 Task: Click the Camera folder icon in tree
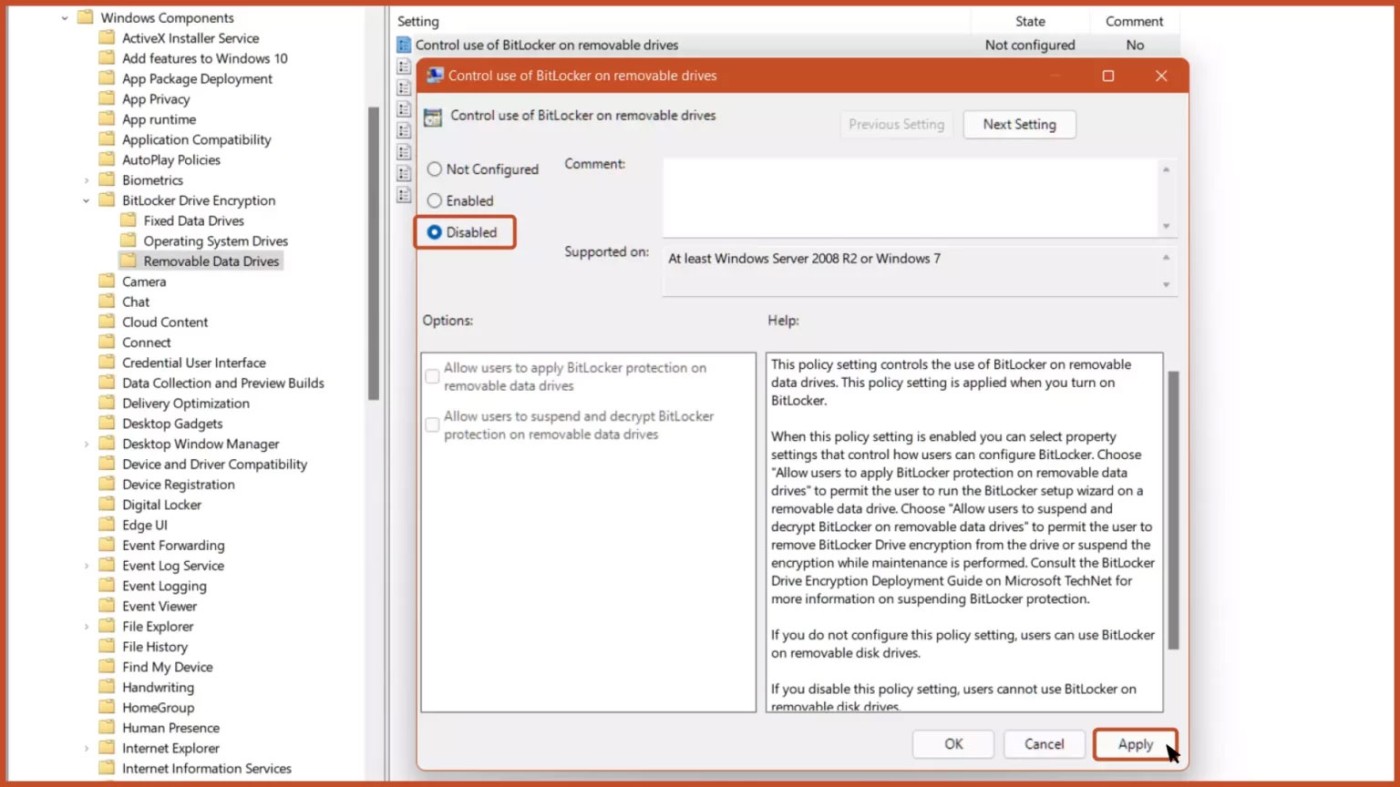[x=107, y=282]
